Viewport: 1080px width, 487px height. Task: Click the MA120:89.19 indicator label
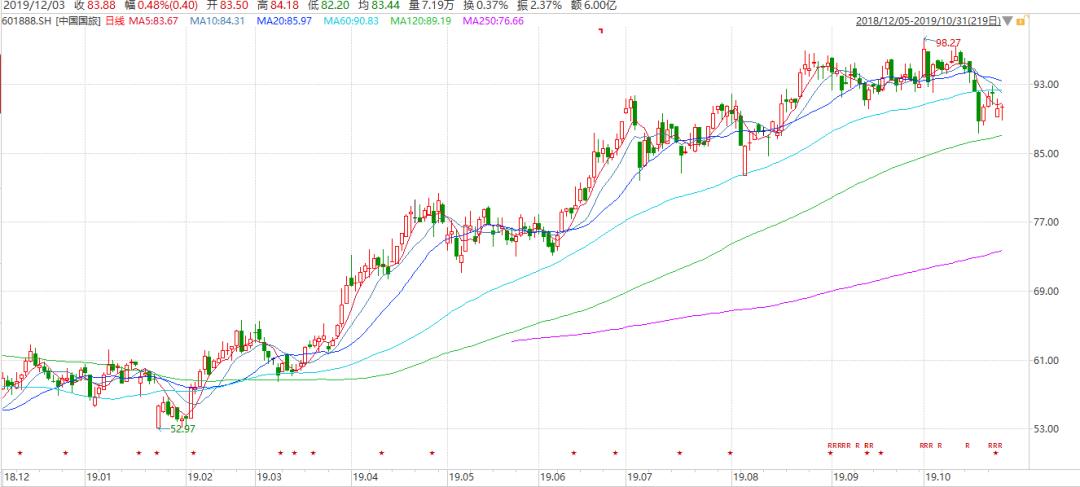point(420,21)
